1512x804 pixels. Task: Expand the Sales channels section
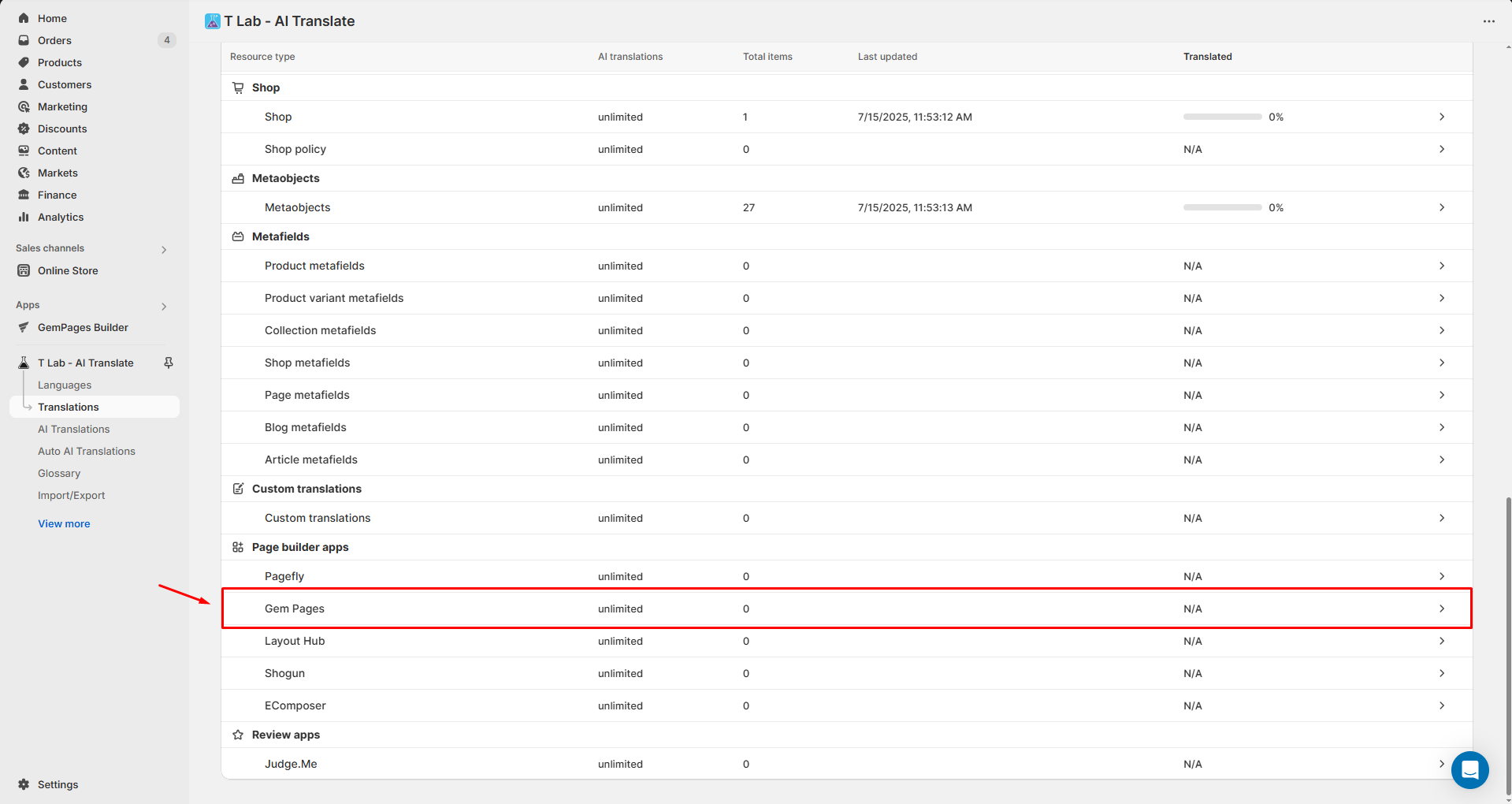click(x=164, y=249)
